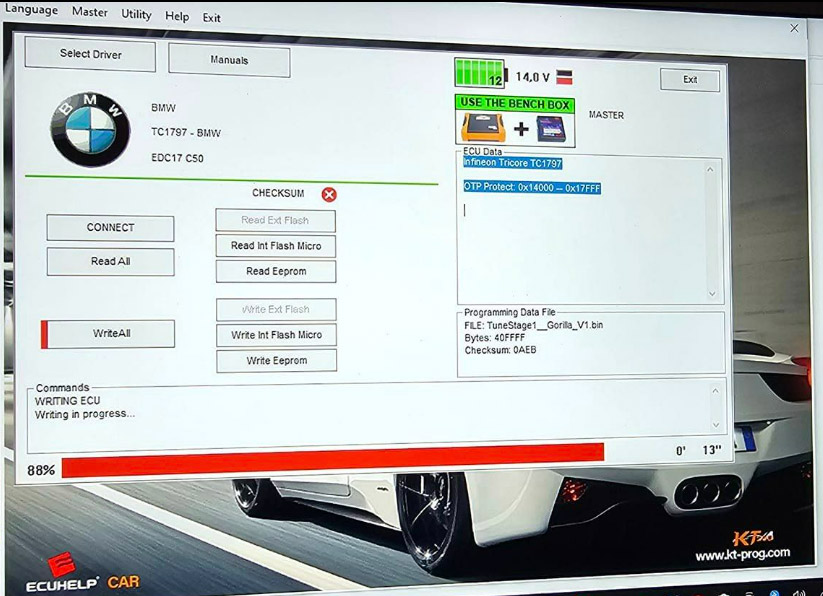Click the up arrow in Commands
The image size is (823, 596).
tap(715, 391)
